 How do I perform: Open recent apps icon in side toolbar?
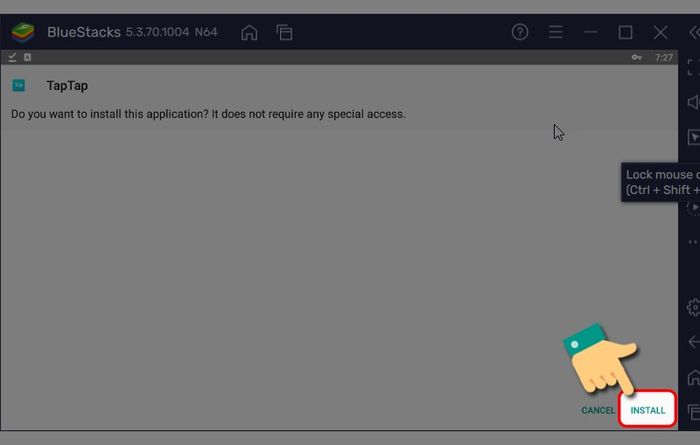point(693,412)
